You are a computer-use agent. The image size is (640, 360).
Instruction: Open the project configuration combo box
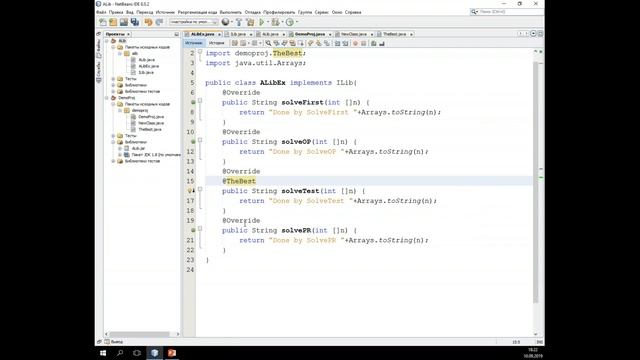[x=193, y=22]
